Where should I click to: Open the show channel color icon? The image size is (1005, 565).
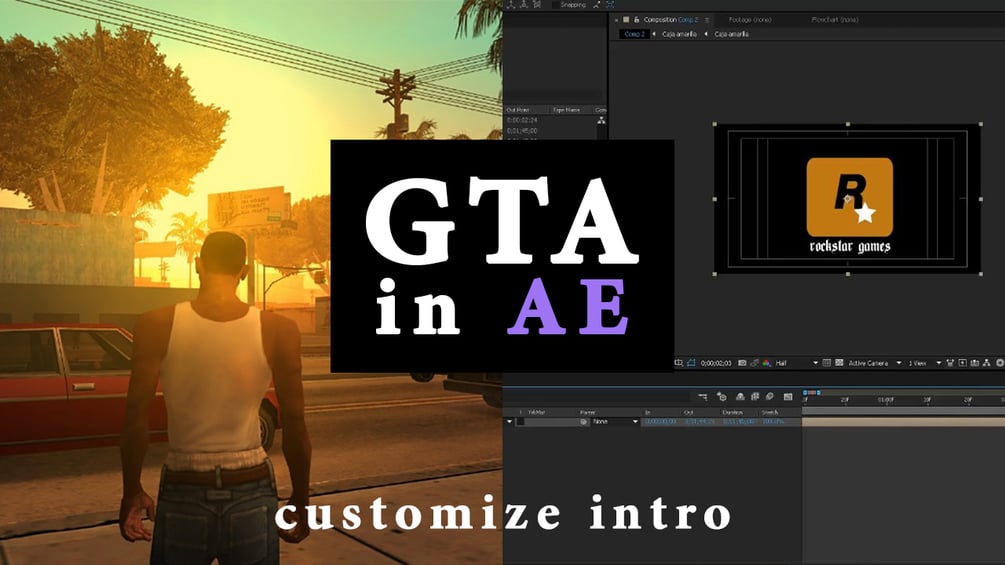tap(767, 363)
